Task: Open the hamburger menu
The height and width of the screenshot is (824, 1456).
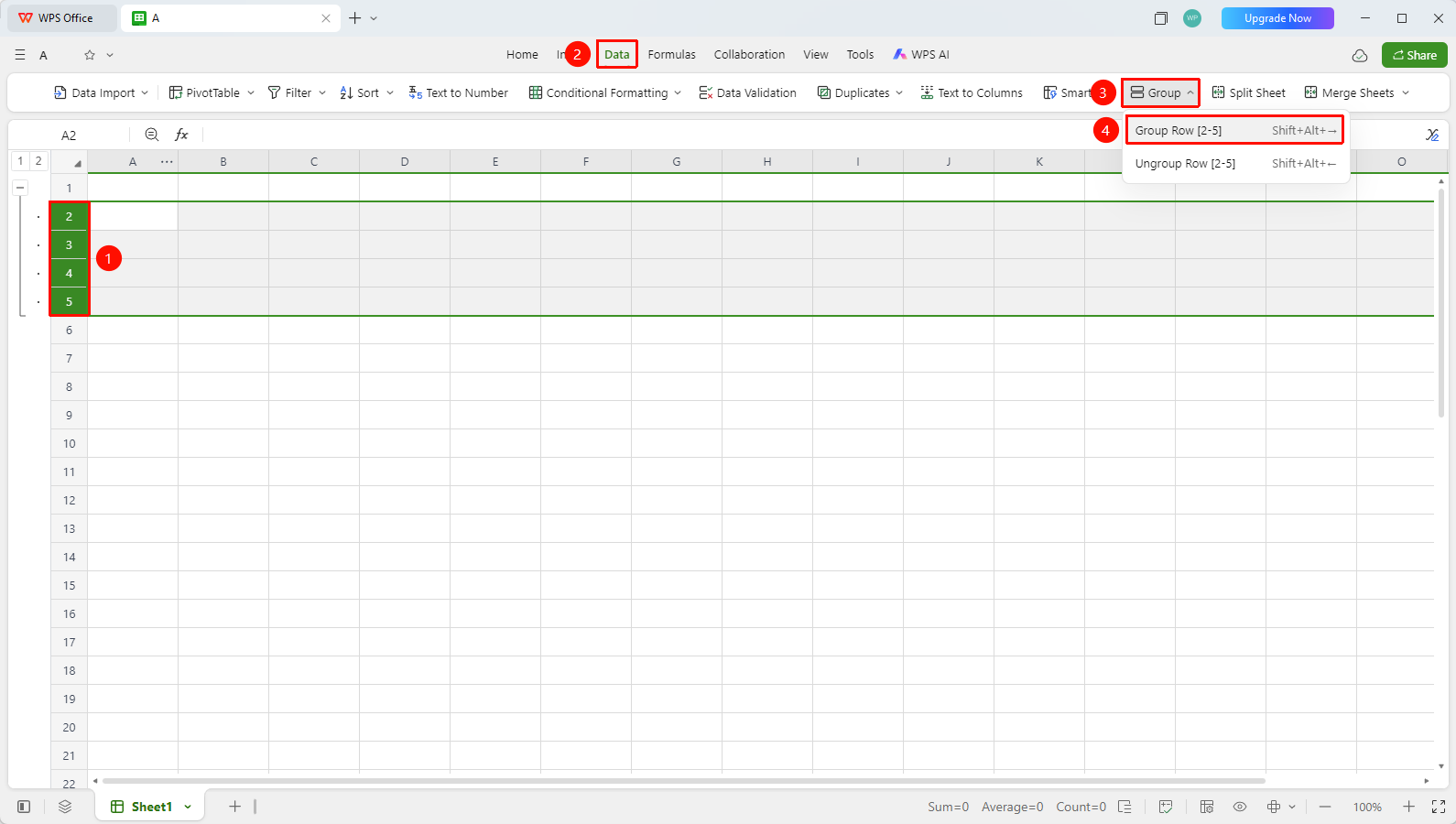Action: point(20,55)
